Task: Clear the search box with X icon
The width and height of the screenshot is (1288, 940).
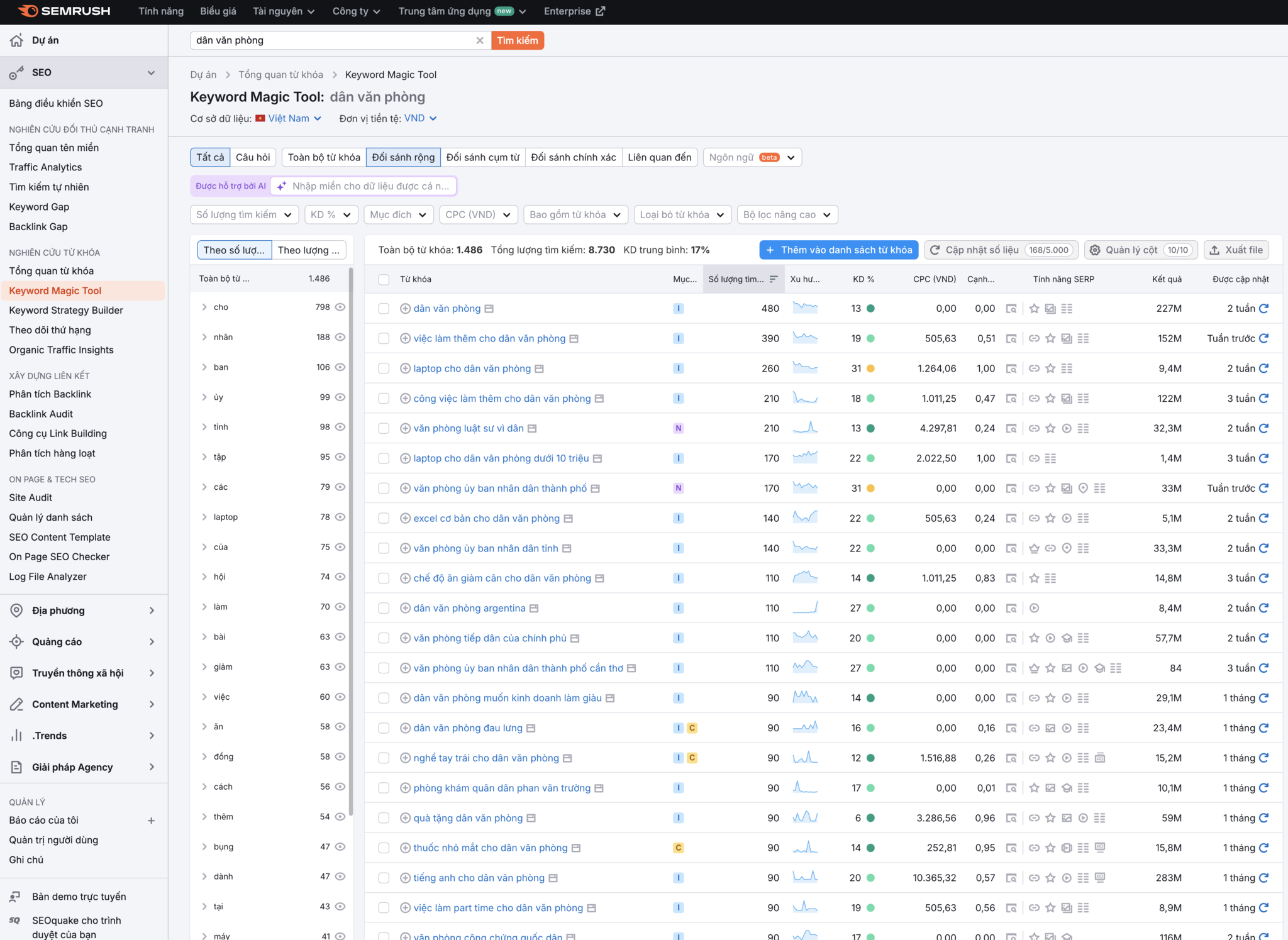Action: click(x=480, y=40)
